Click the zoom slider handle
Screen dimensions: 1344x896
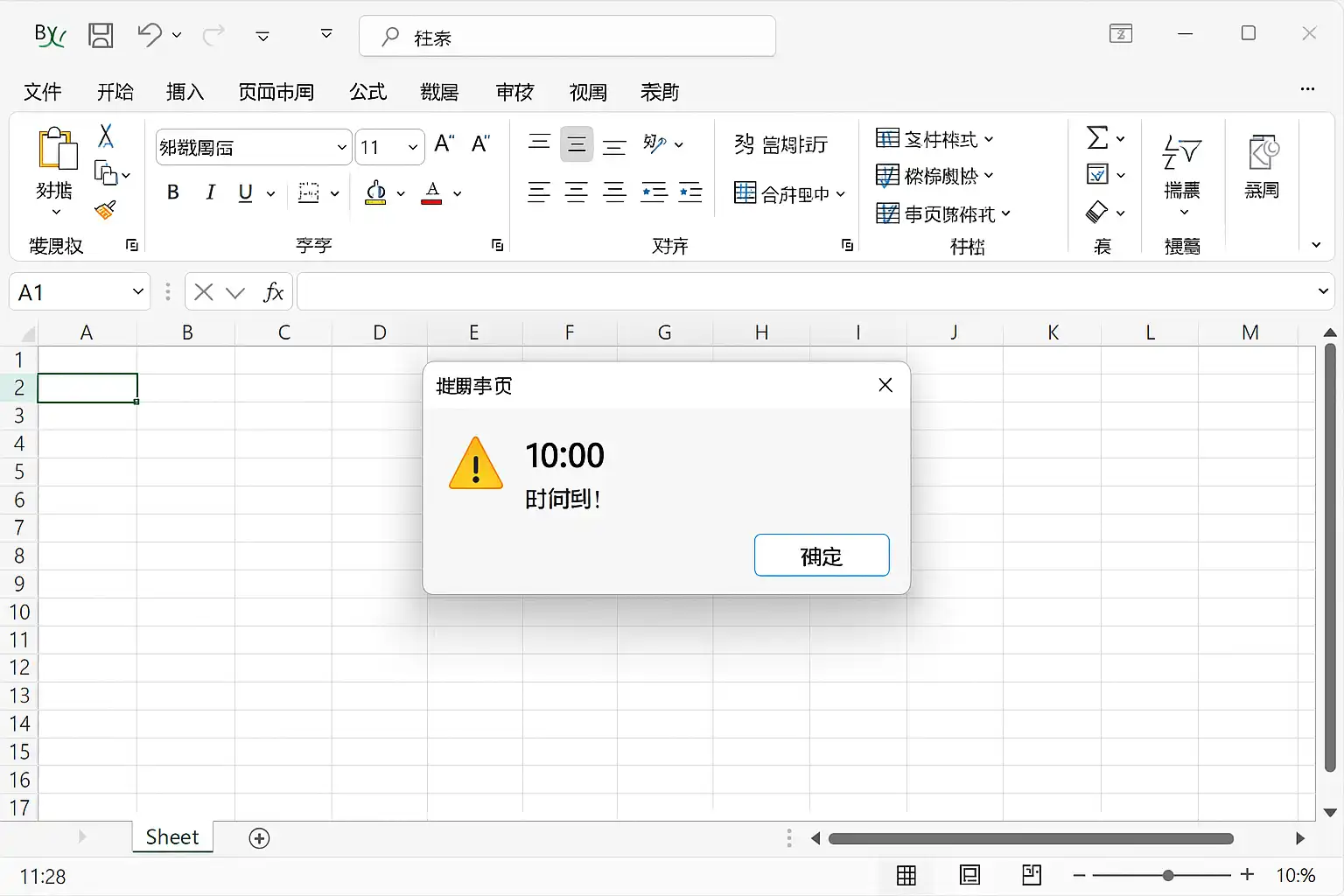pyautogui.click(x=1168, y=876)
